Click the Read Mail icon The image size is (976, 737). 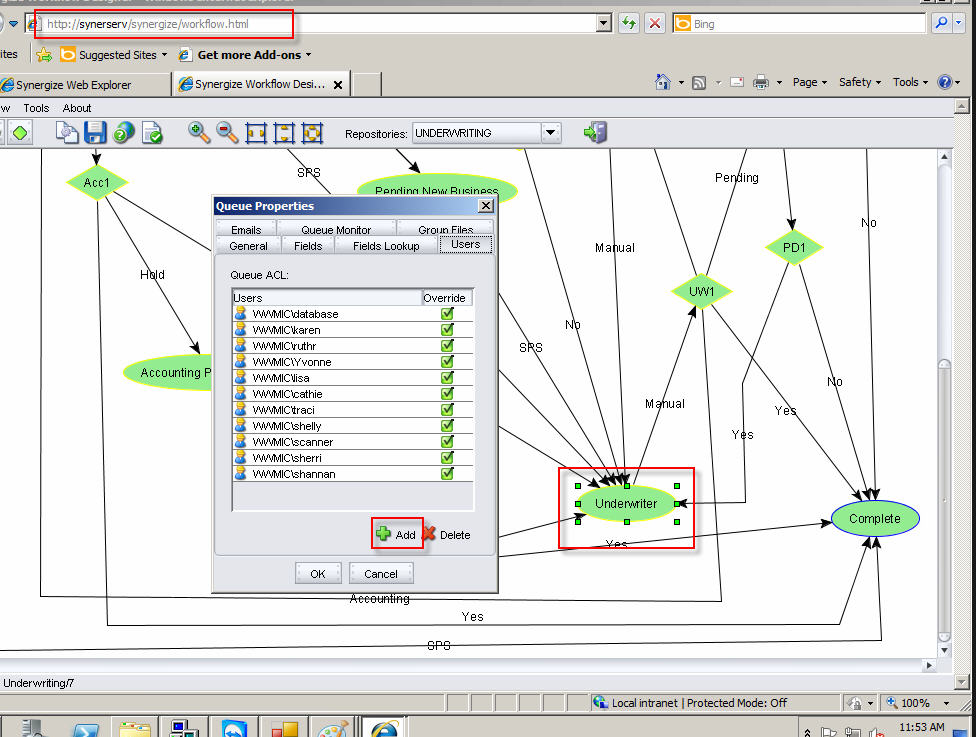point(737,82)
